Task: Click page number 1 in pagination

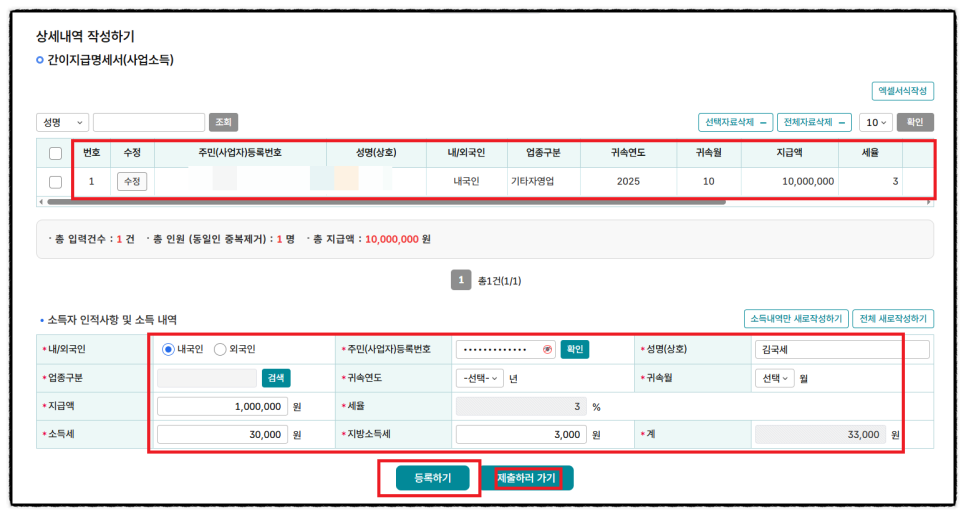Action: click(461, 280)
